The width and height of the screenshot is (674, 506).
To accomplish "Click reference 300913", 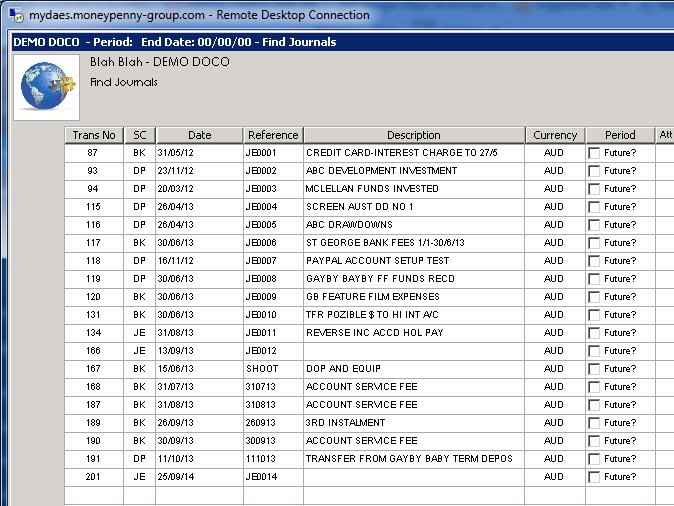I will point(260,441).
